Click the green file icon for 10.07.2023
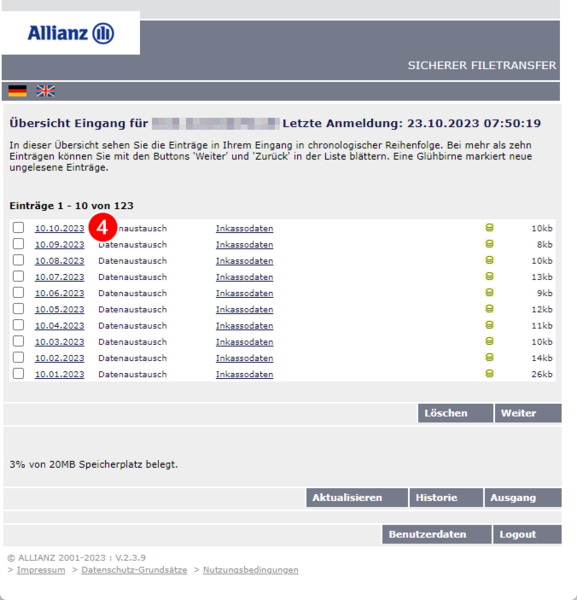Viewport: 577px width, 600px height. pos(489,276)
